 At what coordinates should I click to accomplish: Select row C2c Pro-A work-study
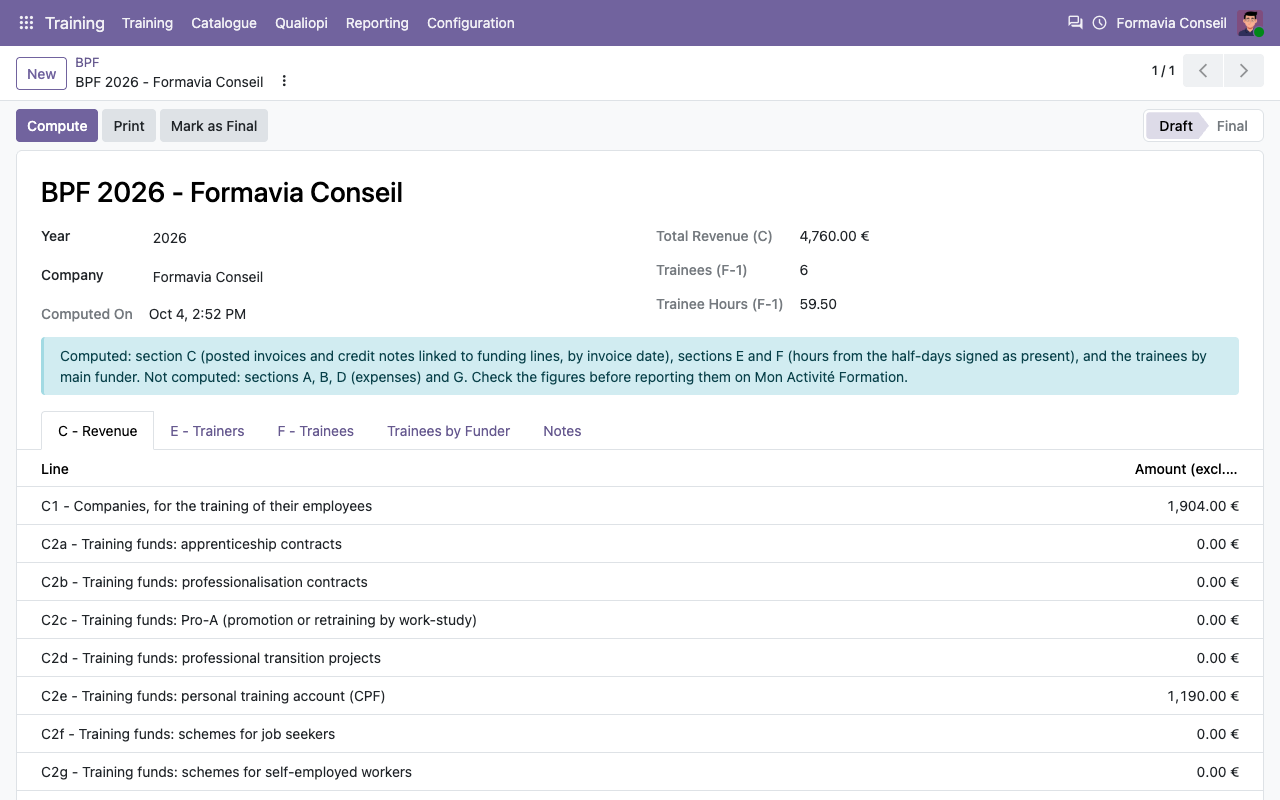pos(640,620)
